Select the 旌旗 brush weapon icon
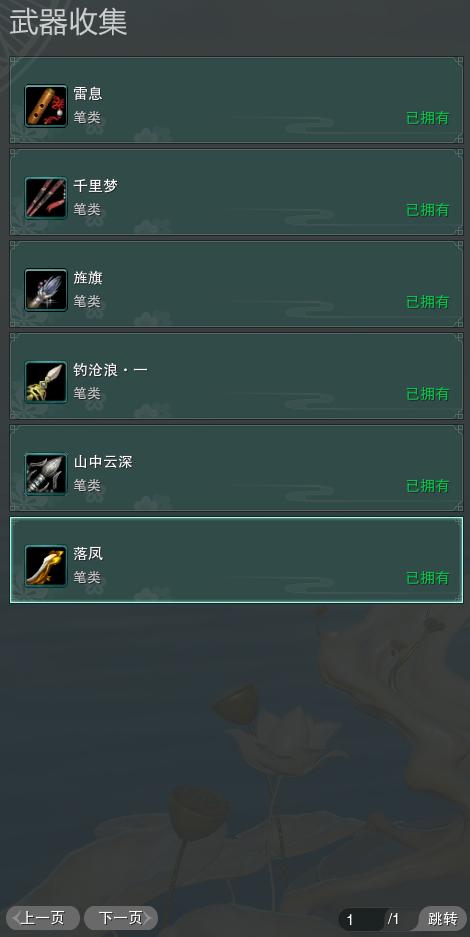The image size is (470, 937). click(46, 290)
